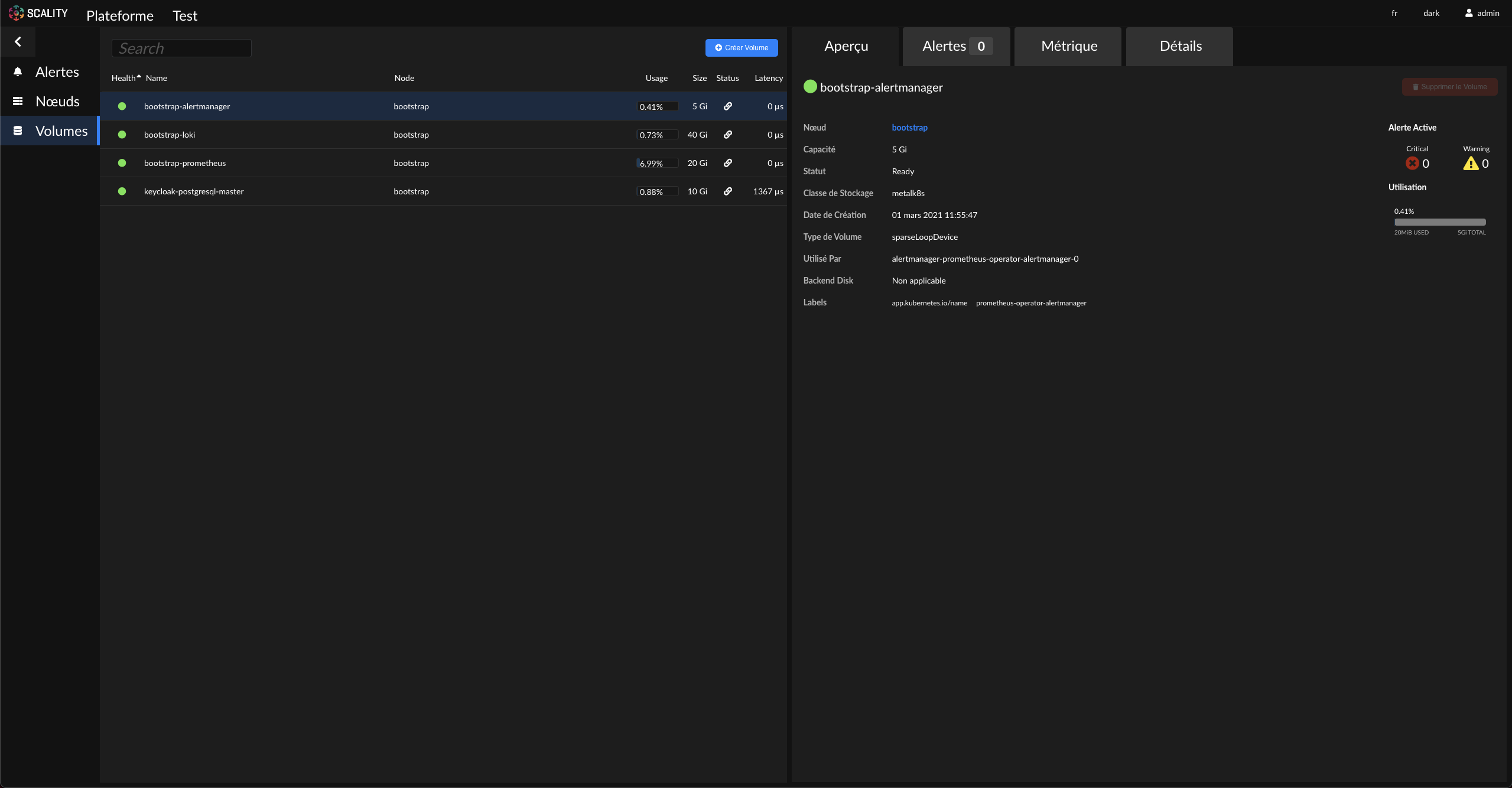Collapse the sidebar with back chevron
This screenshot has width=1512, height=788.
click(x=18, y=42)
